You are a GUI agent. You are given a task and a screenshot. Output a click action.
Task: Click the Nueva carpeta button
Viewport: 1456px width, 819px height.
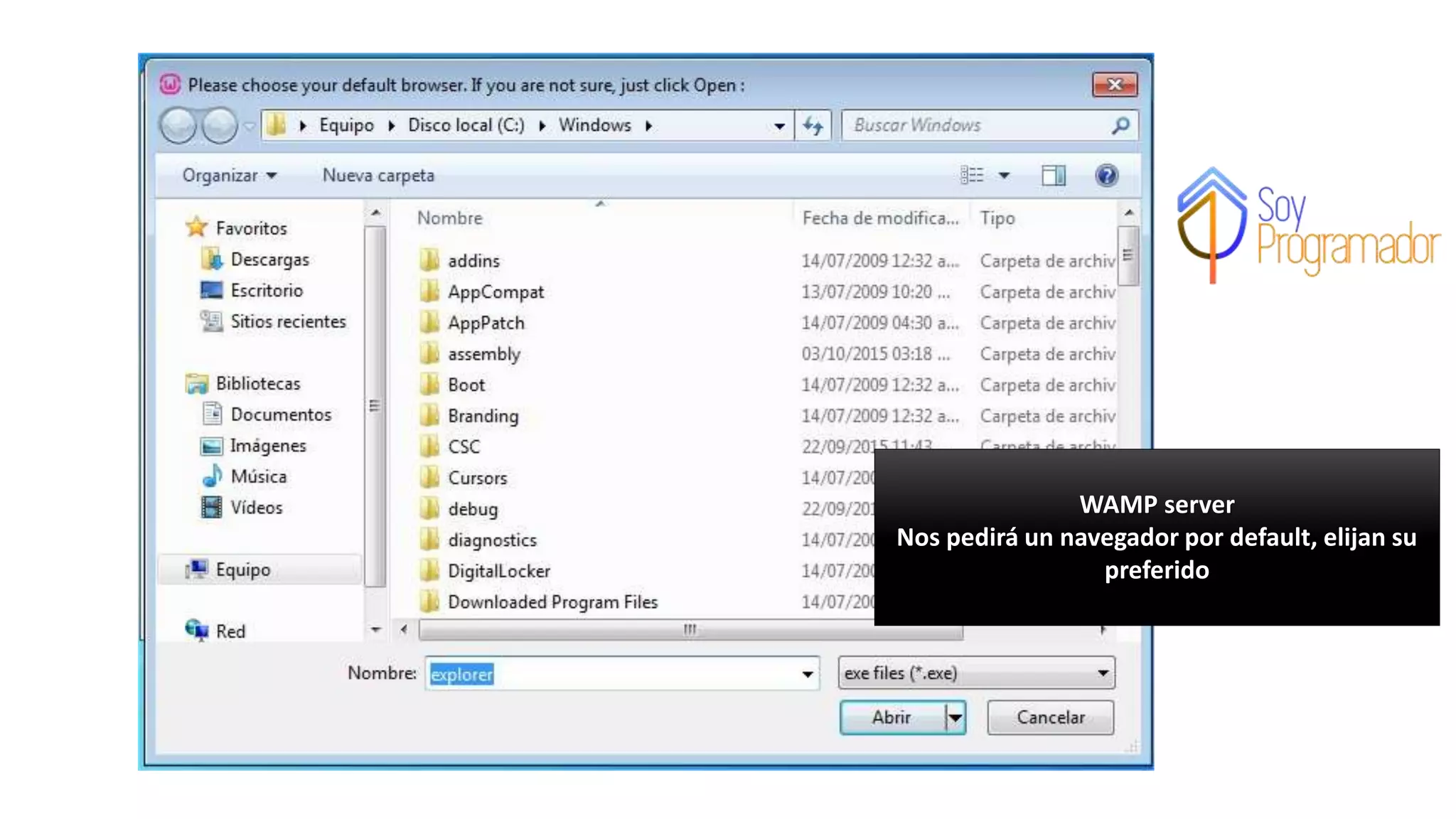point(378,175)
